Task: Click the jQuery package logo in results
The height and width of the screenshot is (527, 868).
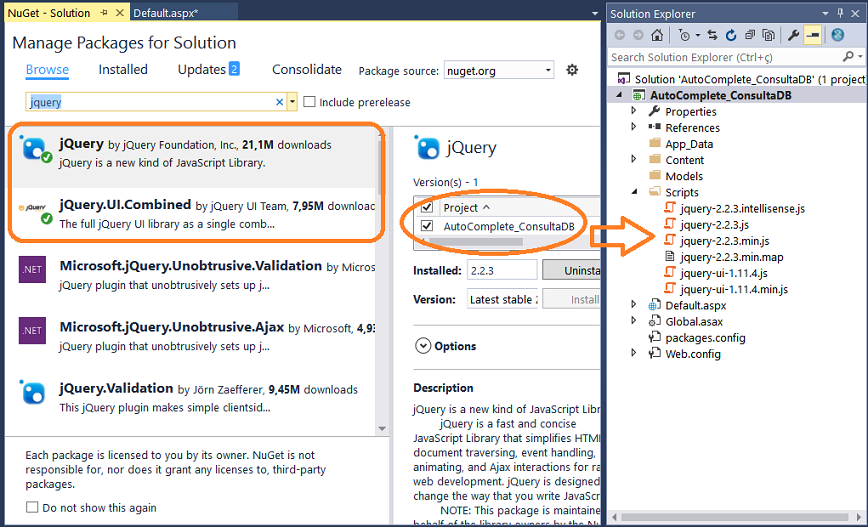Action: tap(36, 148)
